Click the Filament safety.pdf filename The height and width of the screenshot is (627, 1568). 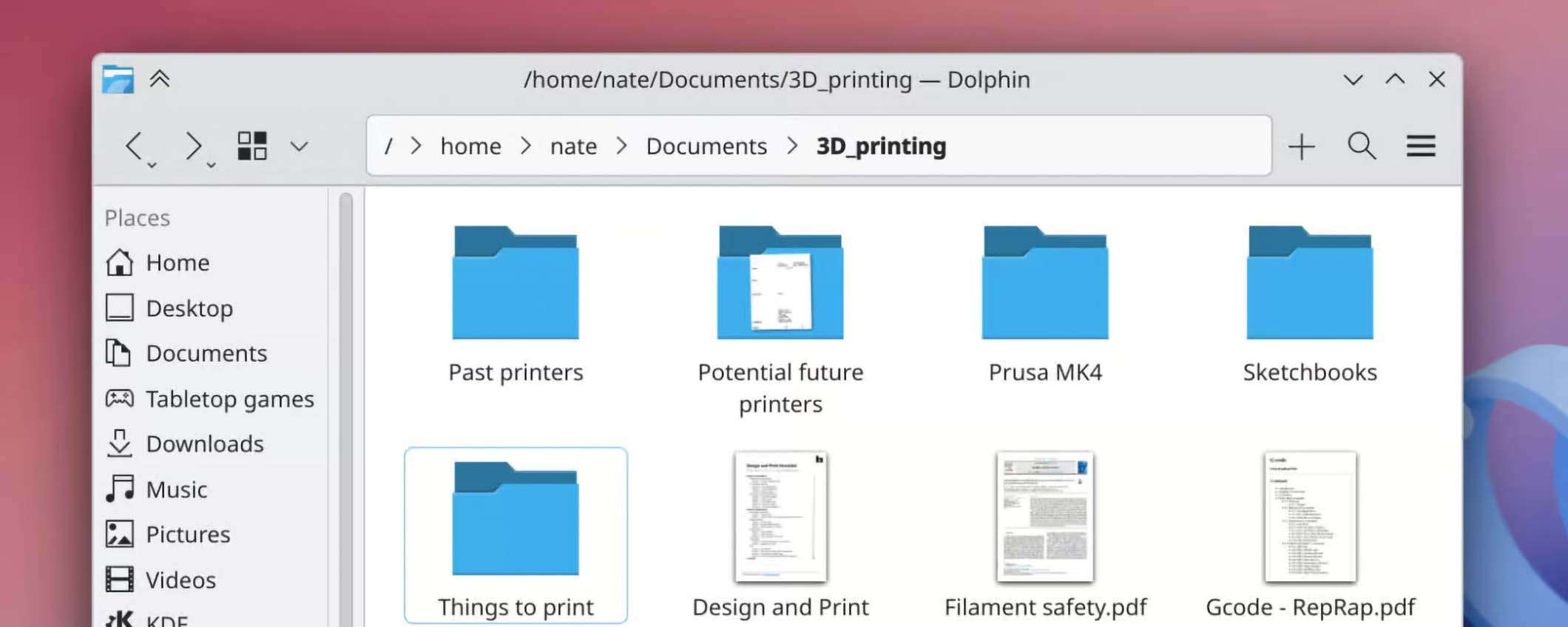tap(1045, 607)
